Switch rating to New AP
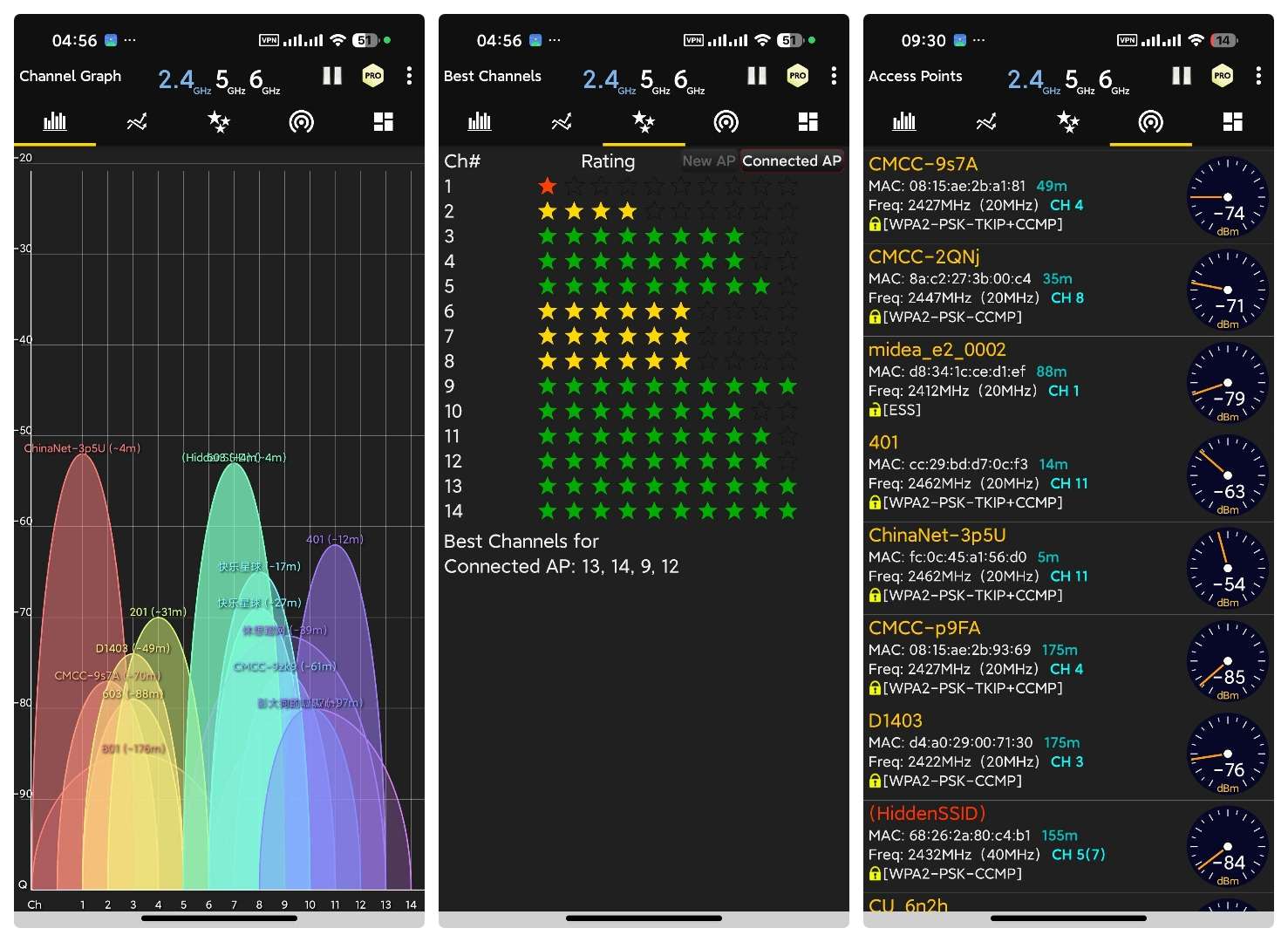The height and width of the screenshot is (942, 1288). point(709,160)
